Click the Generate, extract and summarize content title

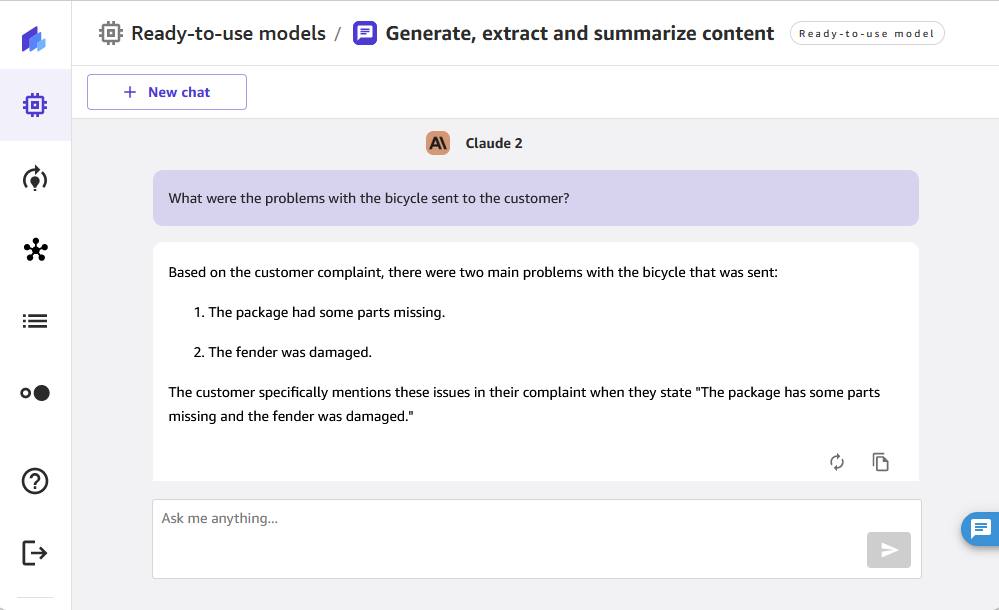(x=579, y=33)
